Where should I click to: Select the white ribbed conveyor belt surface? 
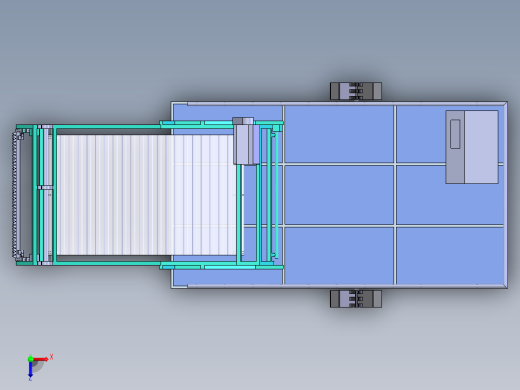(x=147, y=195)
